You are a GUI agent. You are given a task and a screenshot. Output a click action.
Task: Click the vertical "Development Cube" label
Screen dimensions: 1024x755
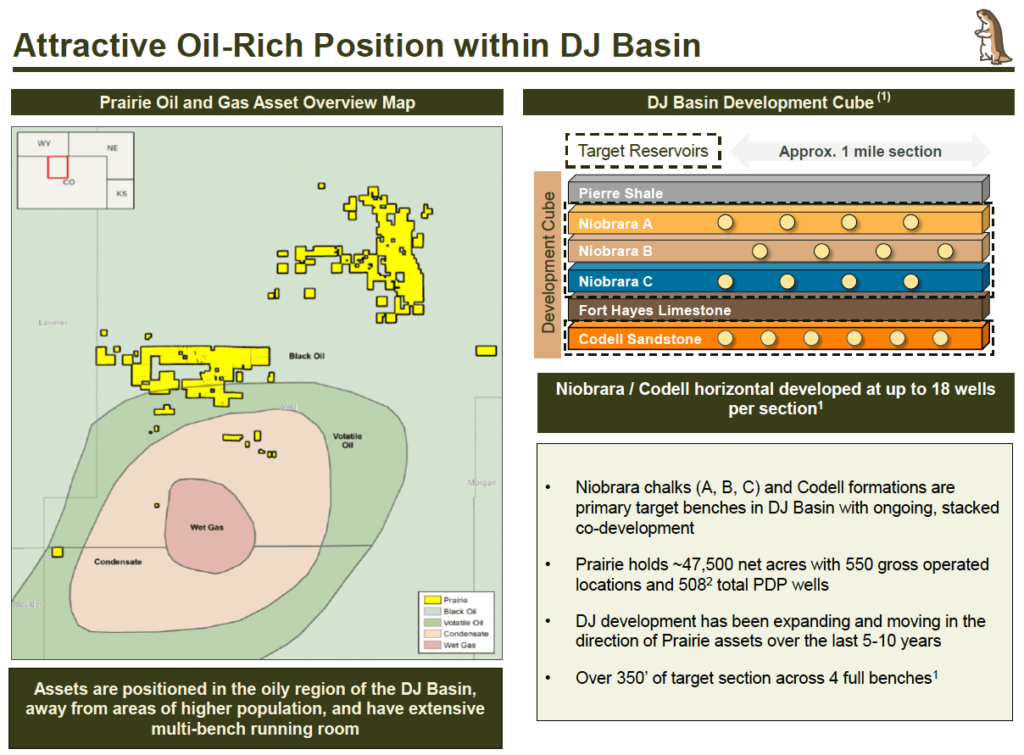tap(548, 264)
